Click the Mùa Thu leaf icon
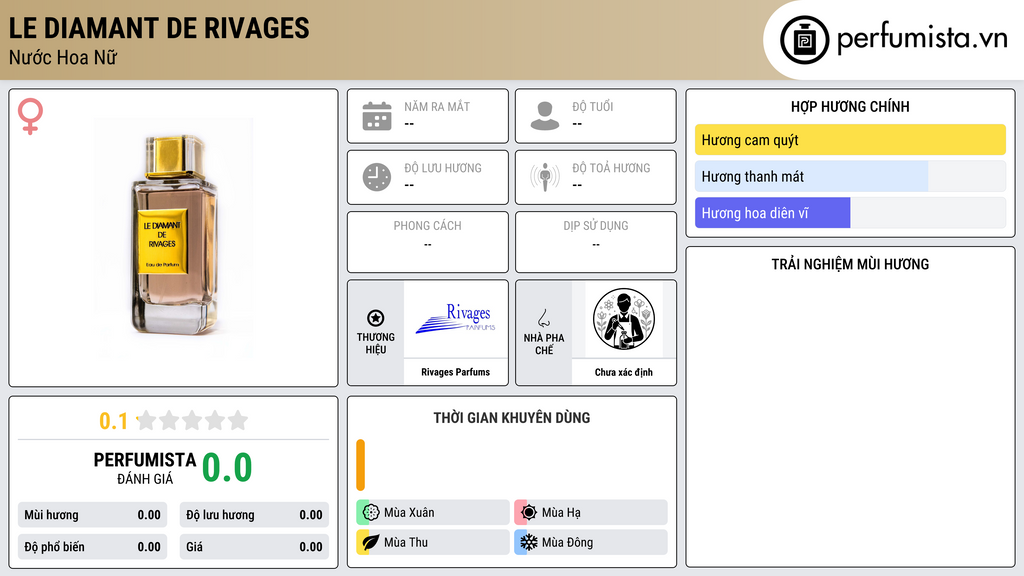This screenshot has height=576, width=1024. pyautogui.click(x=371, y=542)
